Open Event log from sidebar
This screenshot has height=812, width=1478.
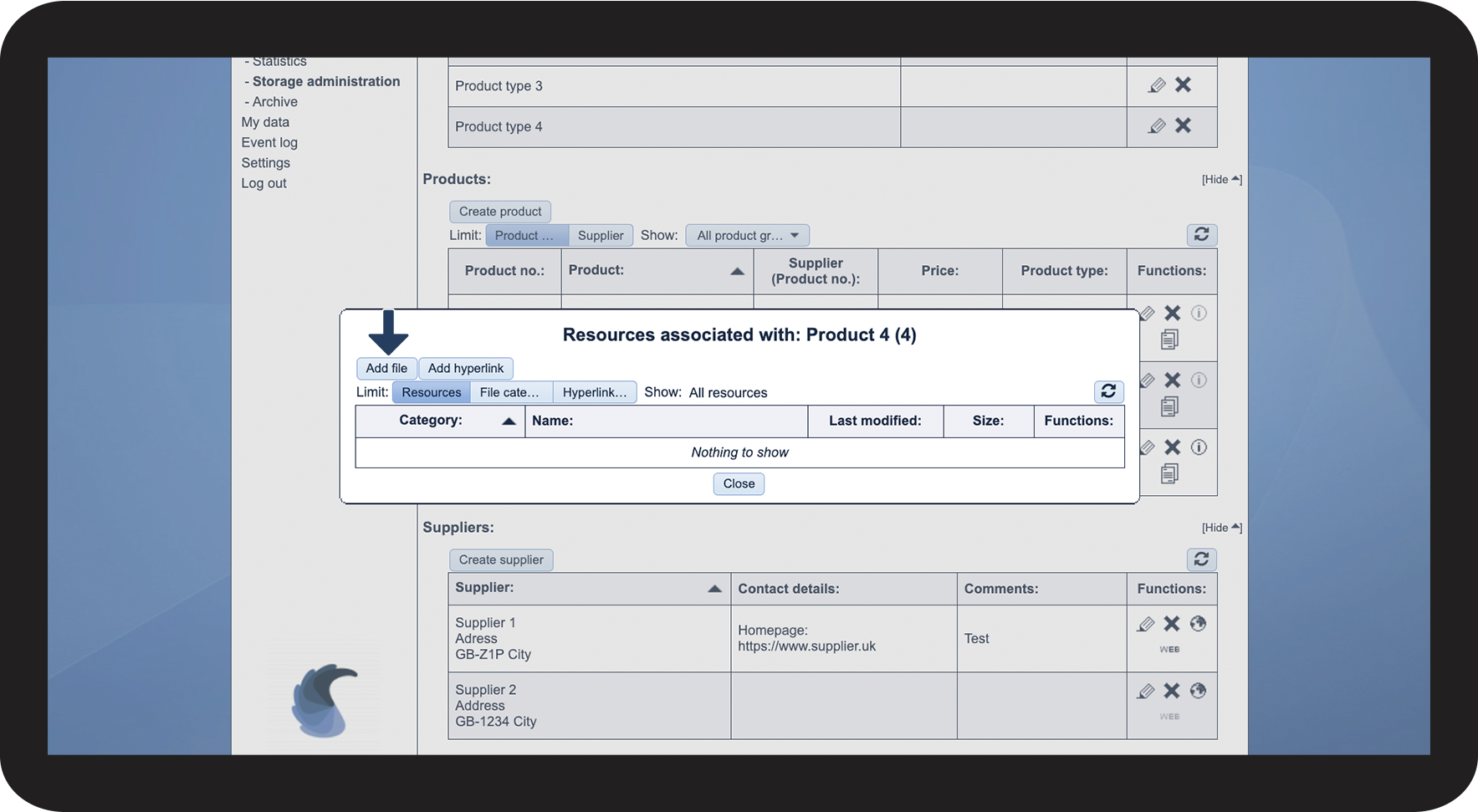point(269,143)
